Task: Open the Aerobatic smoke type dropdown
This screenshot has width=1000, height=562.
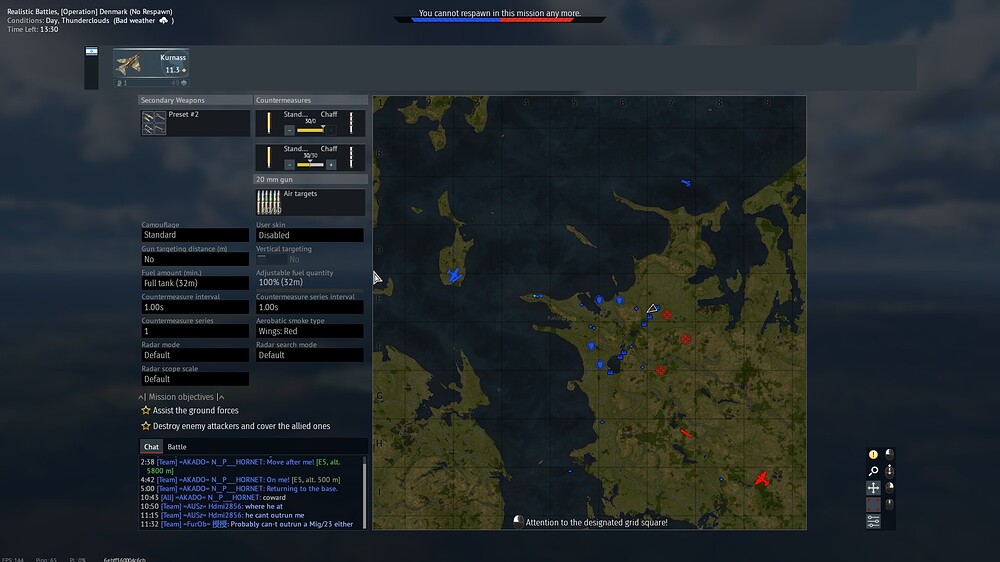Action: pyautogui.click(x=309, y=331)
